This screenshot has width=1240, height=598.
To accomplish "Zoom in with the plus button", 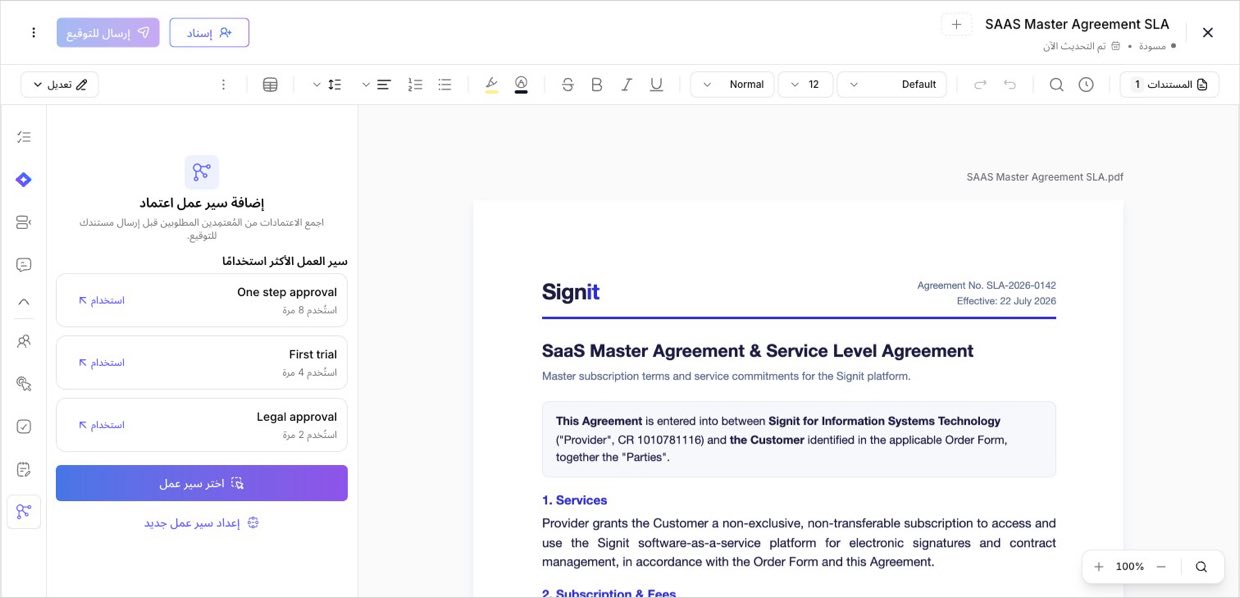I will [x=1099, y=567].
